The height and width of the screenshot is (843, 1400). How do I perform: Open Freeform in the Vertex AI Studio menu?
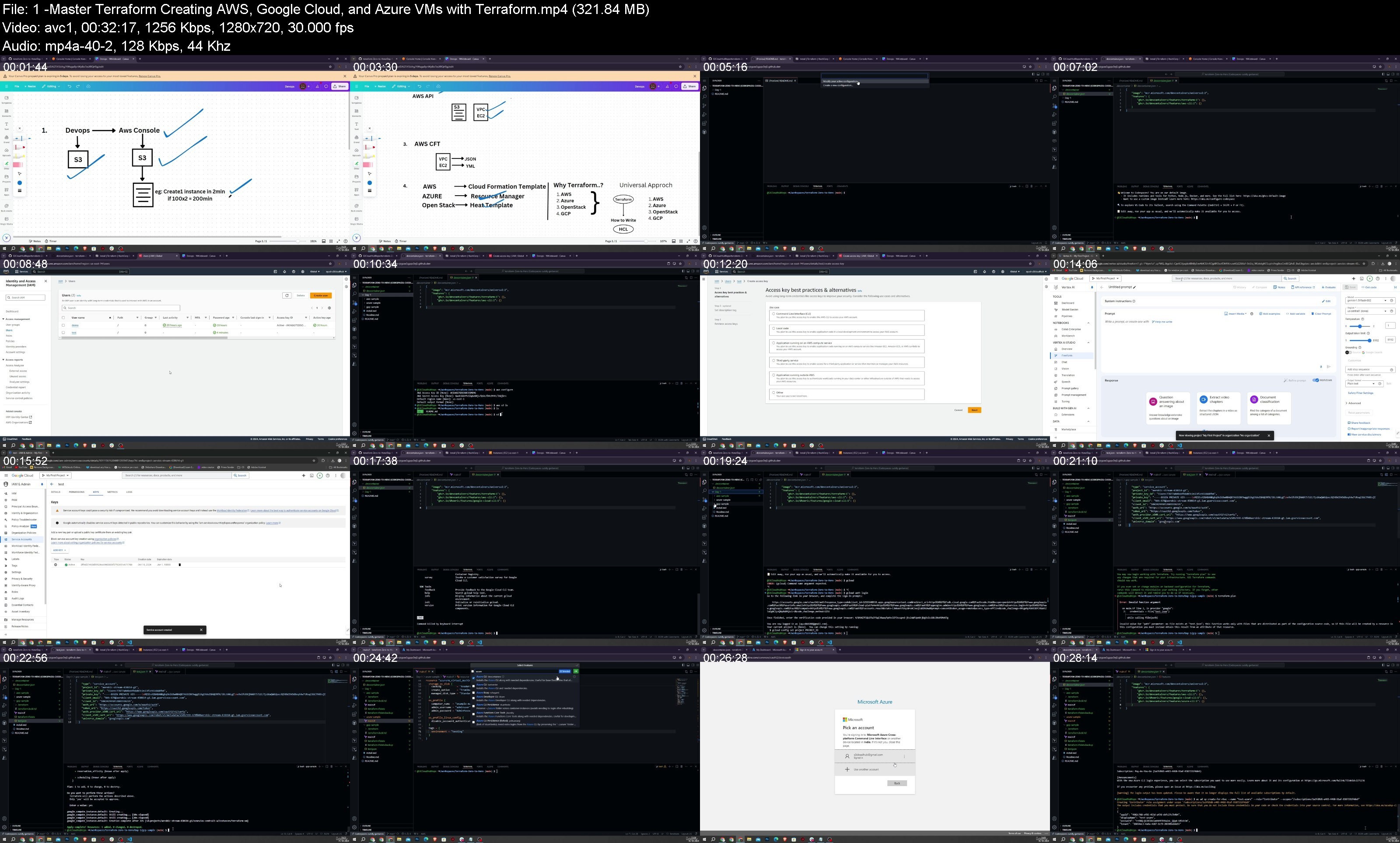1067,355
